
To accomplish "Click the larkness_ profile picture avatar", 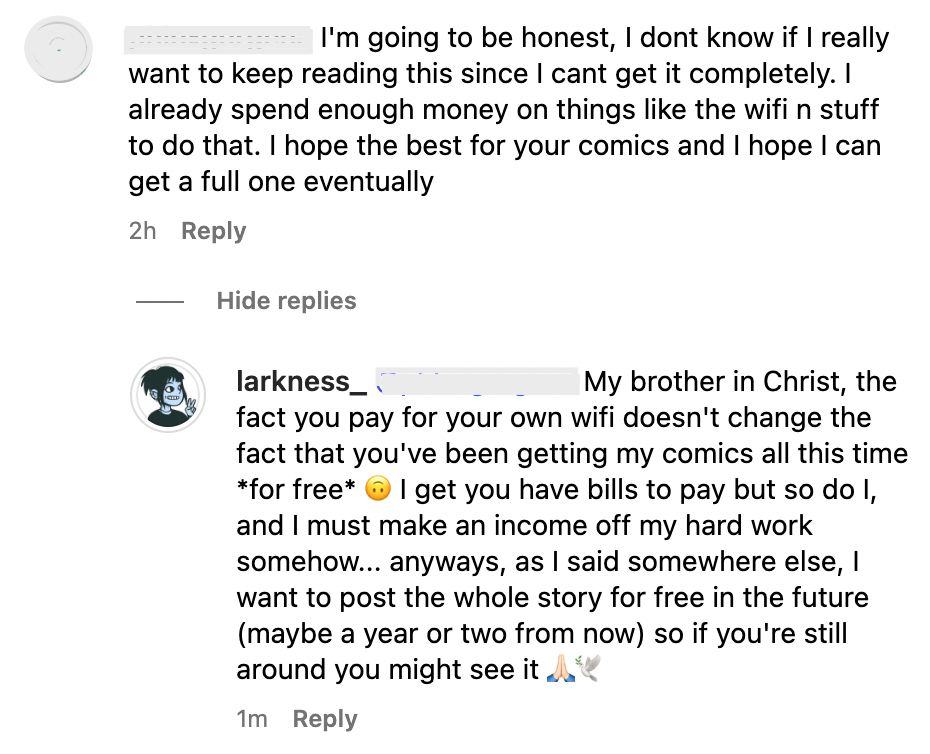I will [x=168, y=396].
